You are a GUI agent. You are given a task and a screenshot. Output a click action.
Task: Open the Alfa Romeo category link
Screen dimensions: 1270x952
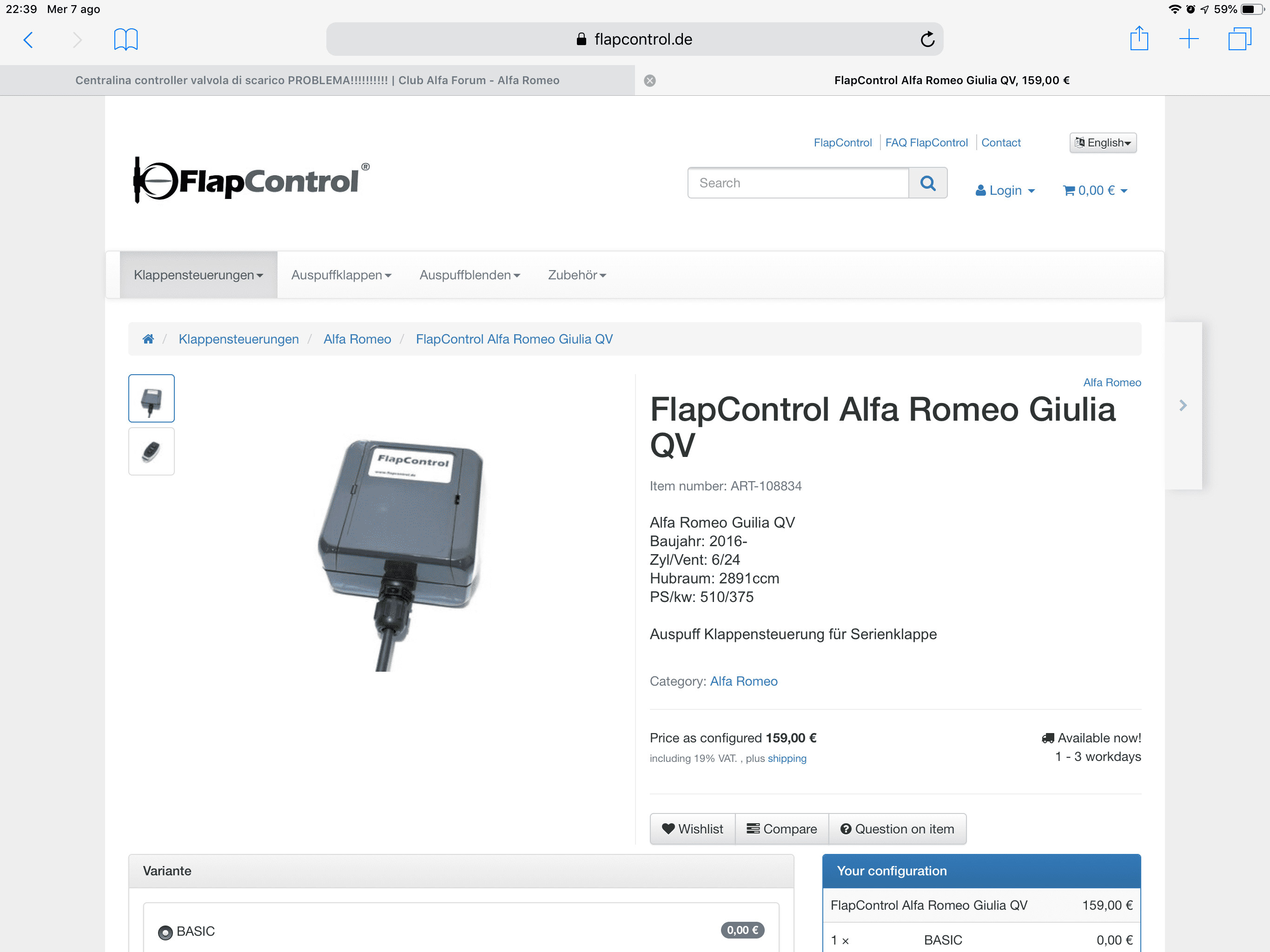743,681
